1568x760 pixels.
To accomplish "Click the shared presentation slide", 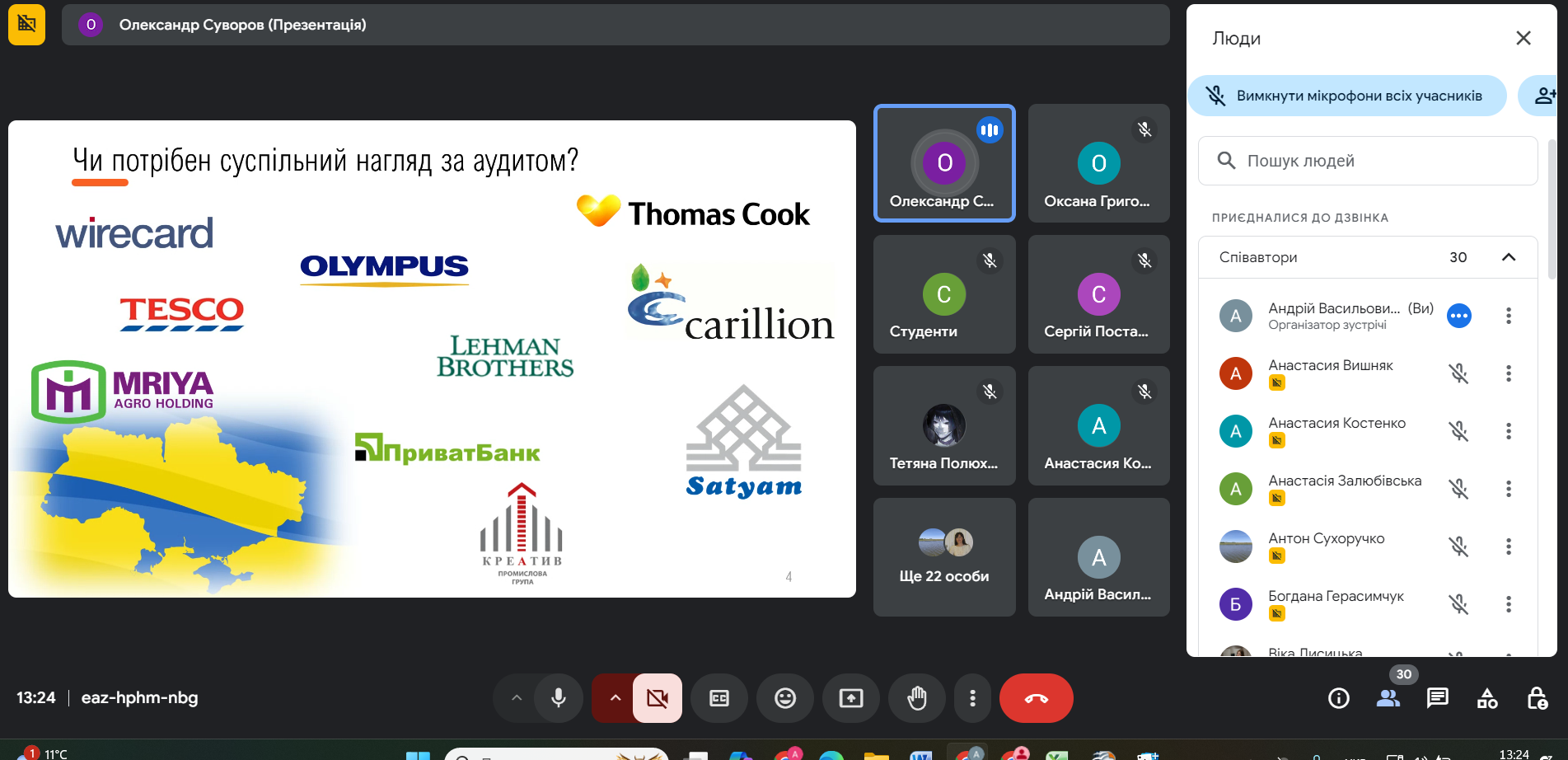I will tap(432, 359).
